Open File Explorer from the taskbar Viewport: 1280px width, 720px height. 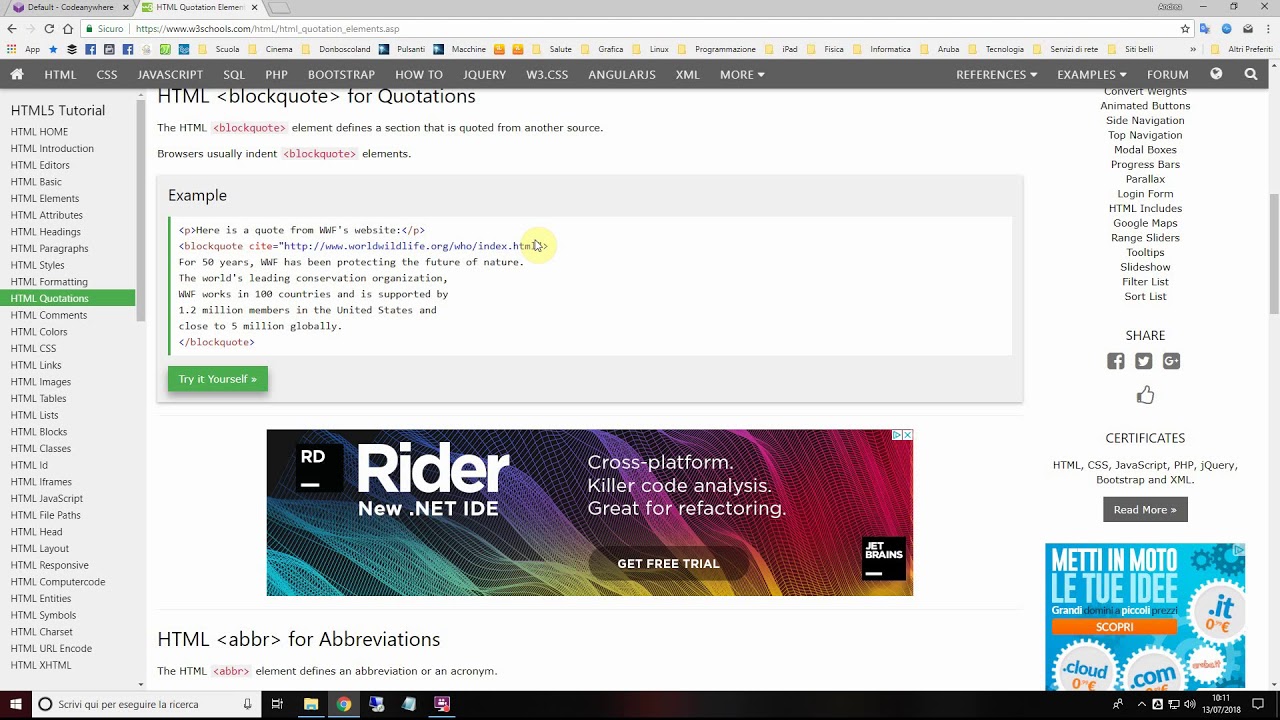pos(311,704)
